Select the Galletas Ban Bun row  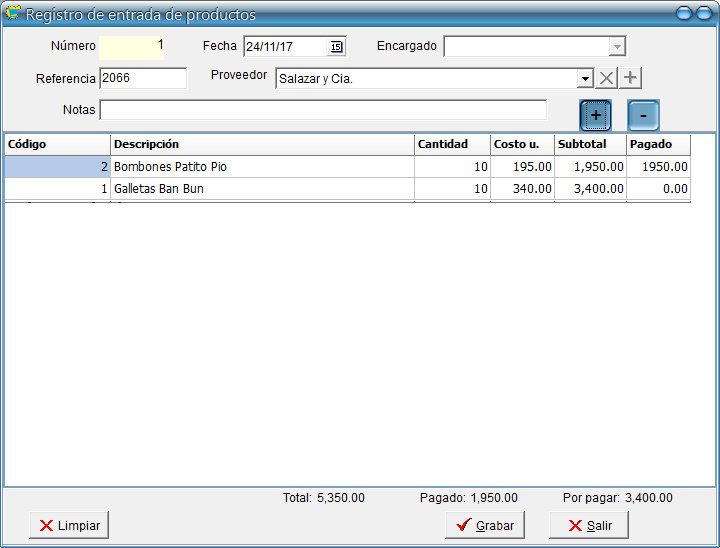348,189
